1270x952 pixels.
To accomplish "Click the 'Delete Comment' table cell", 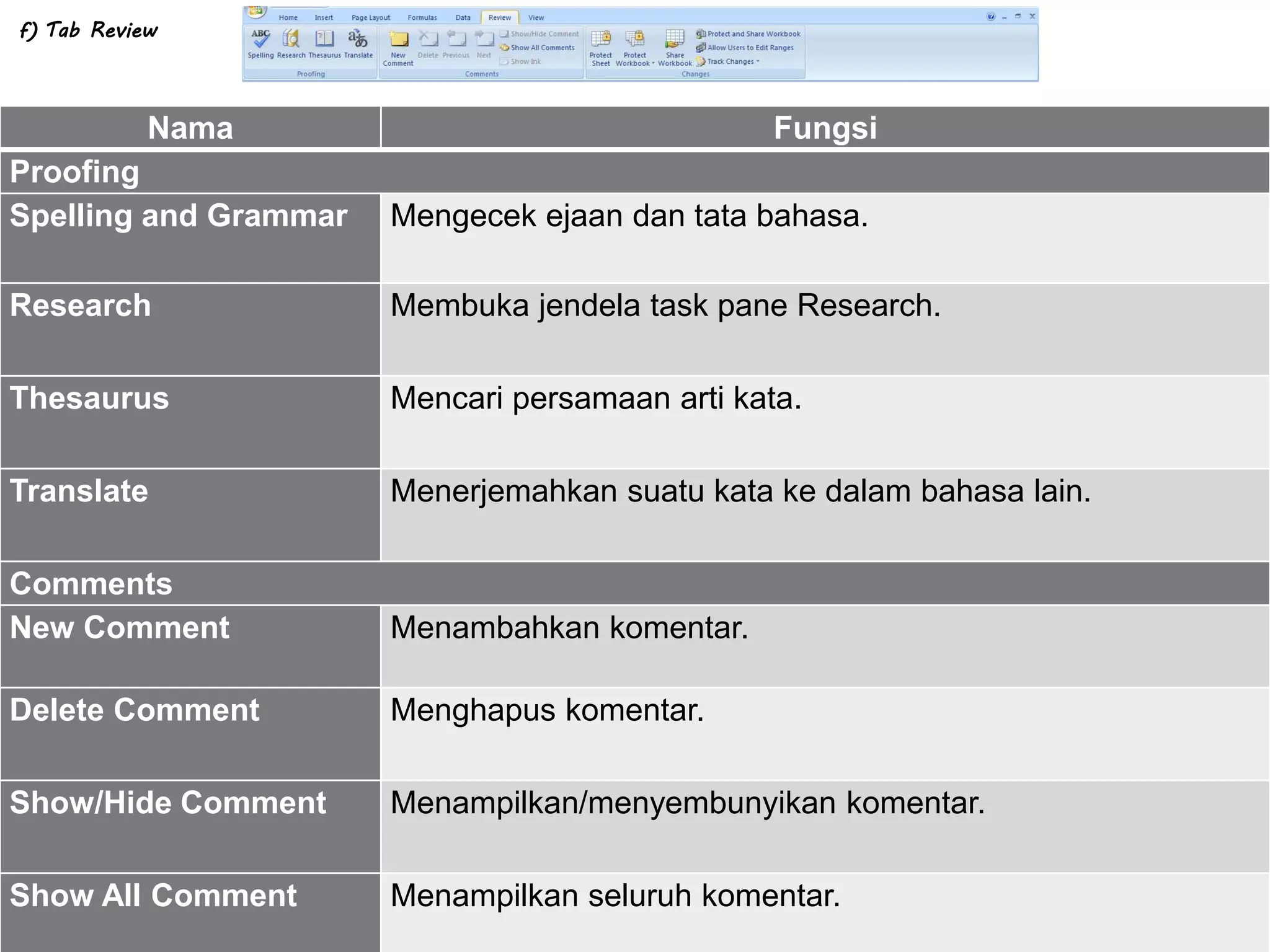I will tap(190, 734).
